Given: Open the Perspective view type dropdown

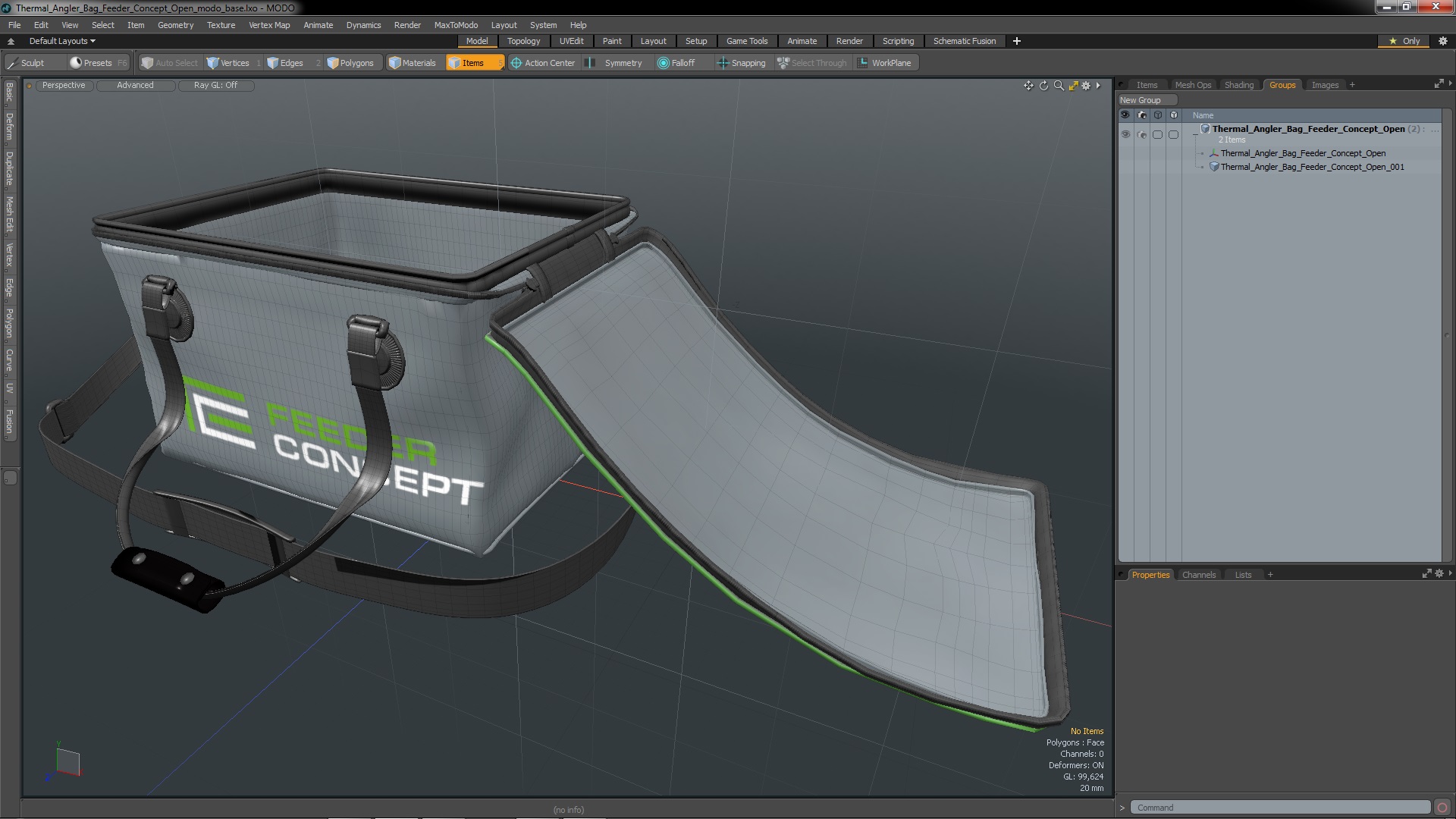Looking at the screenshot, I should pyautogui.click(x=64, y=85).
